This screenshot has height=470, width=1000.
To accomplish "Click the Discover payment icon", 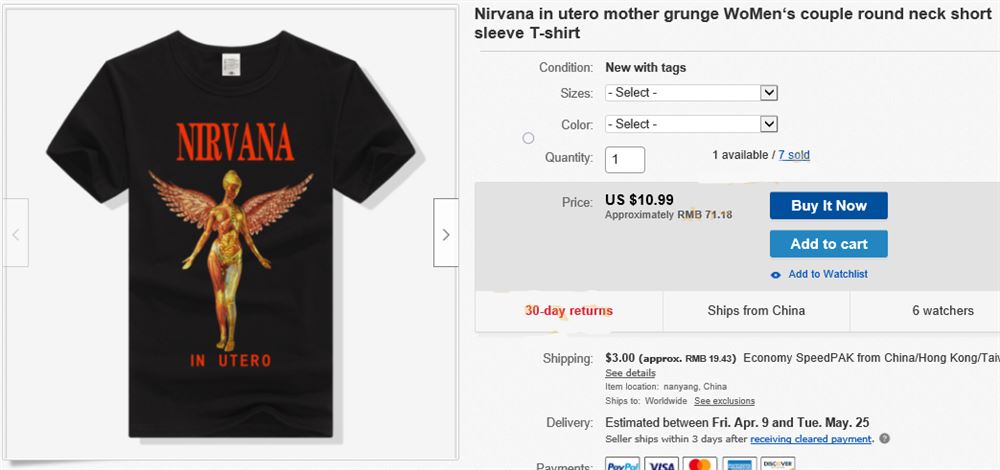I will (778, 464).
